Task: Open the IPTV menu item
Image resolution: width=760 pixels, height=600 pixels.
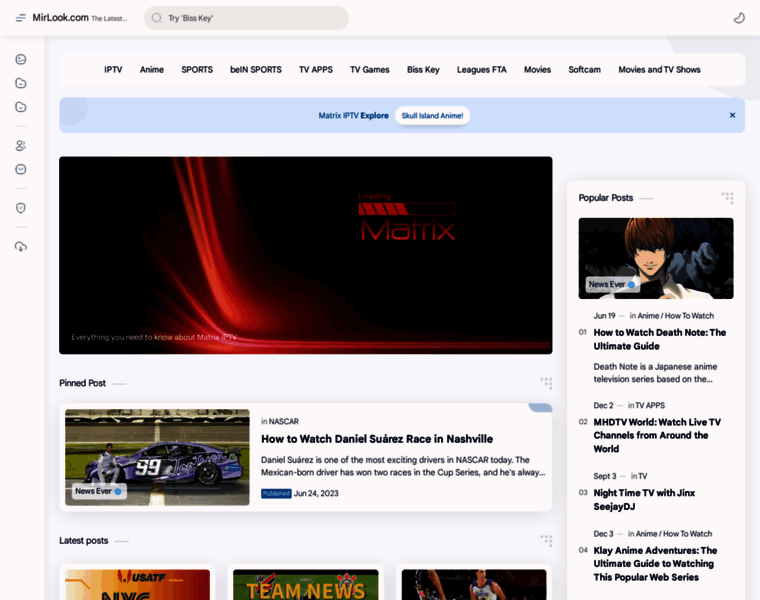Action: coord(113,70)
